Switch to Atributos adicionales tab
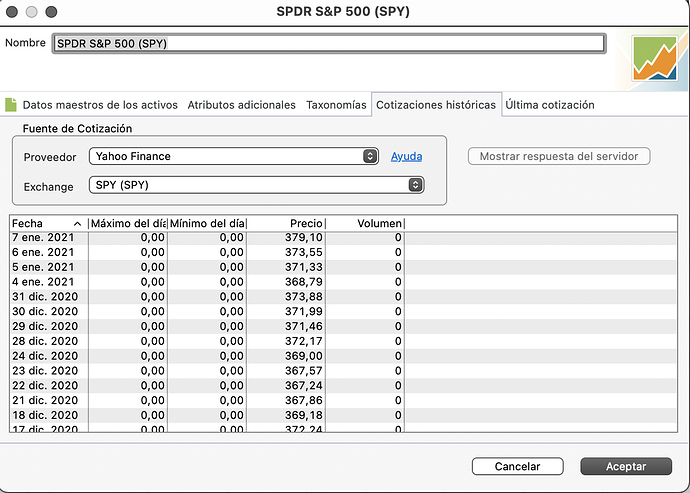690x493 pixels. point(242,105)
